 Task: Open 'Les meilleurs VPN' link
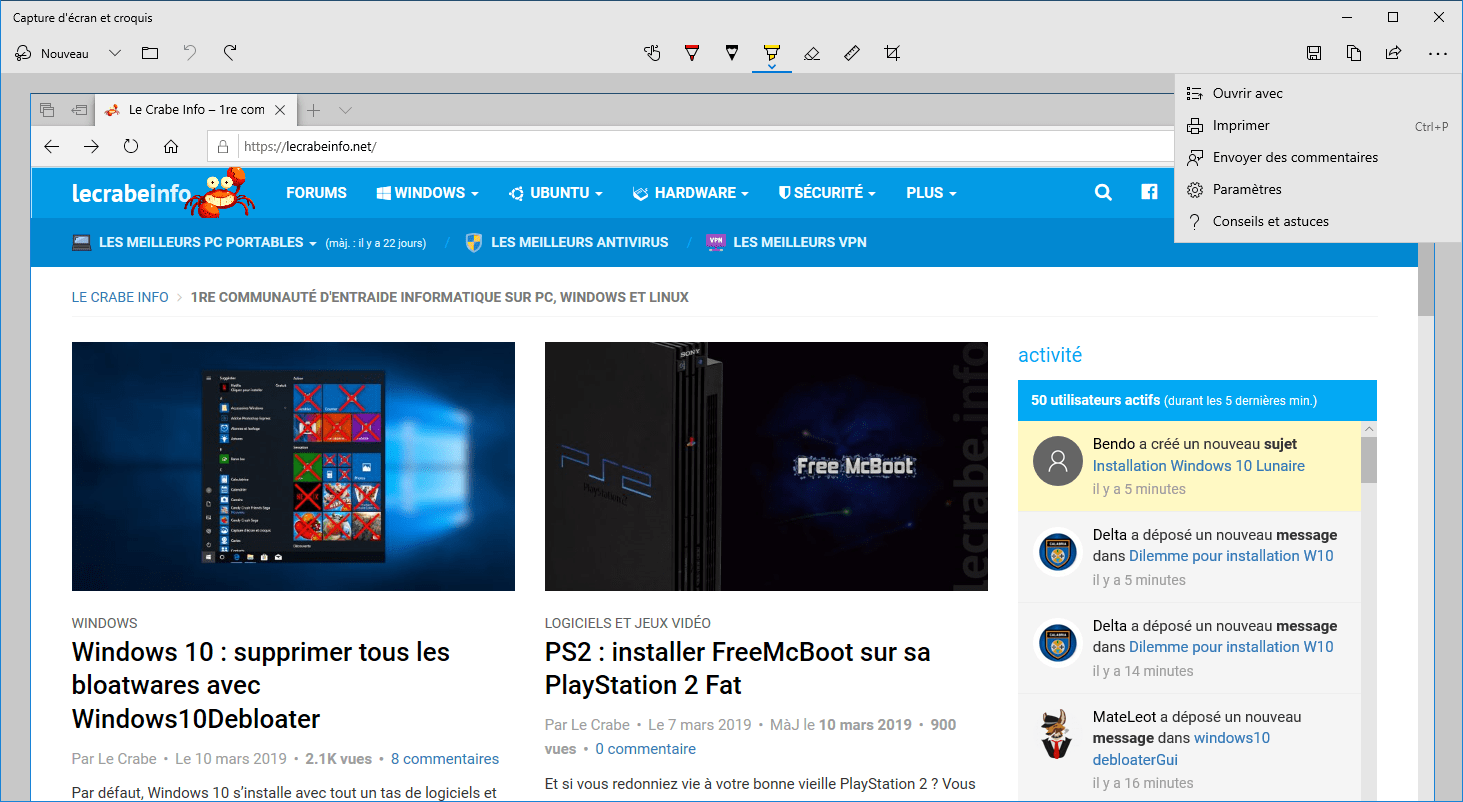(x=786, y=242)
